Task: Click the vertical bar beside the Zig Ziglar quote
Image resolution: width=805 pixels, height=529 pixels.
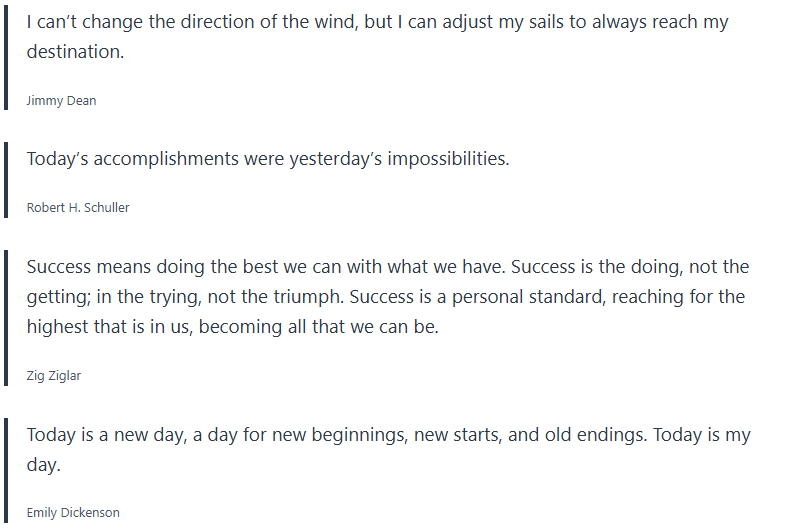Action: 5,317
